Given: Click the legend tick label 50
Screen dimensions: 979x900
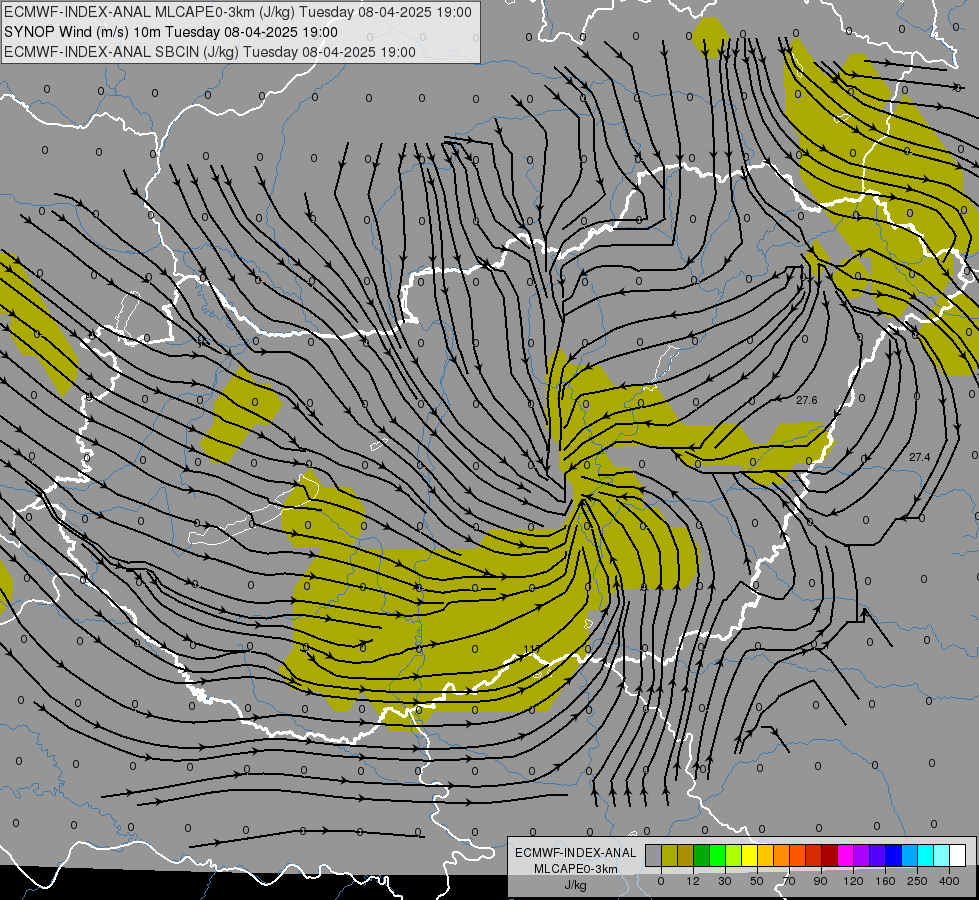Looking at the screenshot, I should [x=757, y=881].
